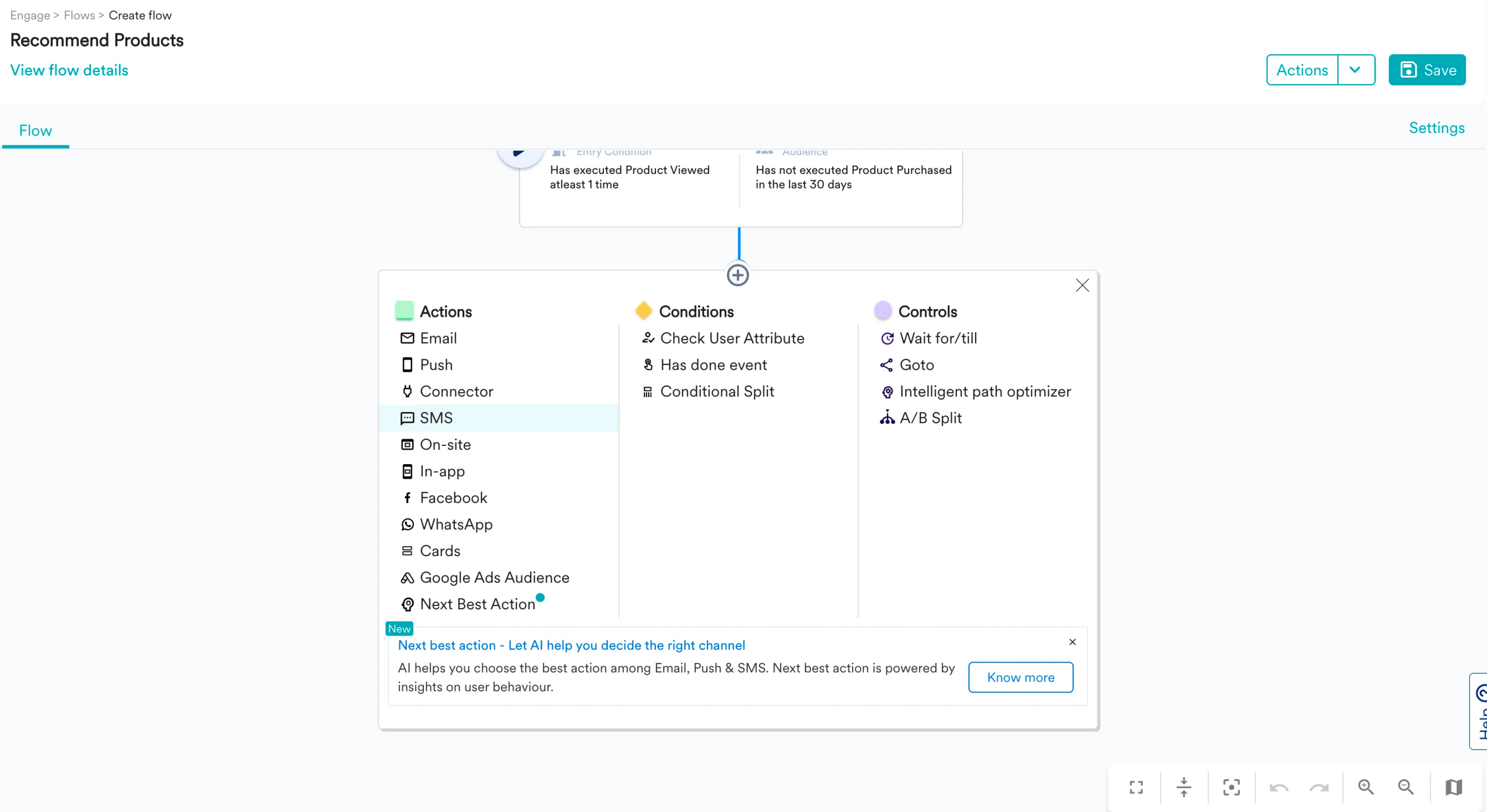Center the flow with focus icon
This screenshot has height=812, width=1487.
1231,787
